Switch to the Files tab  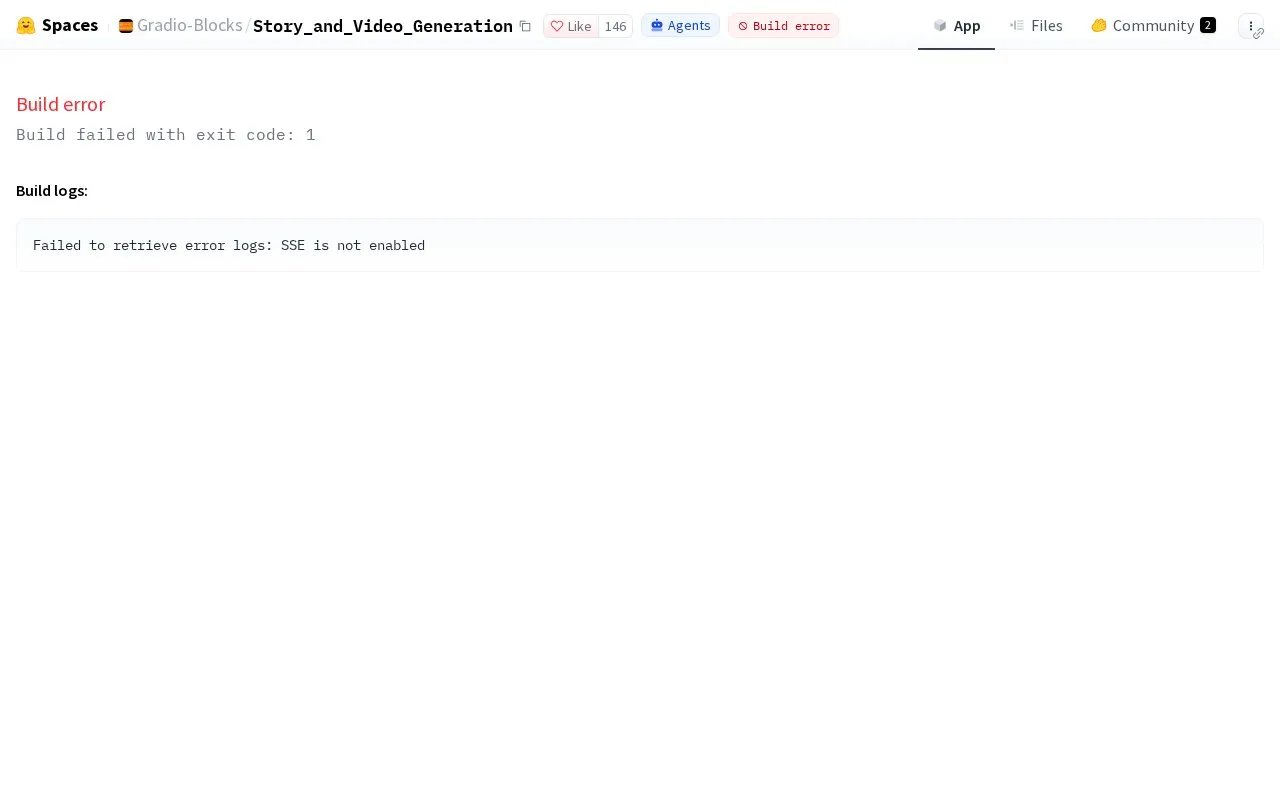coord(1036,26)
